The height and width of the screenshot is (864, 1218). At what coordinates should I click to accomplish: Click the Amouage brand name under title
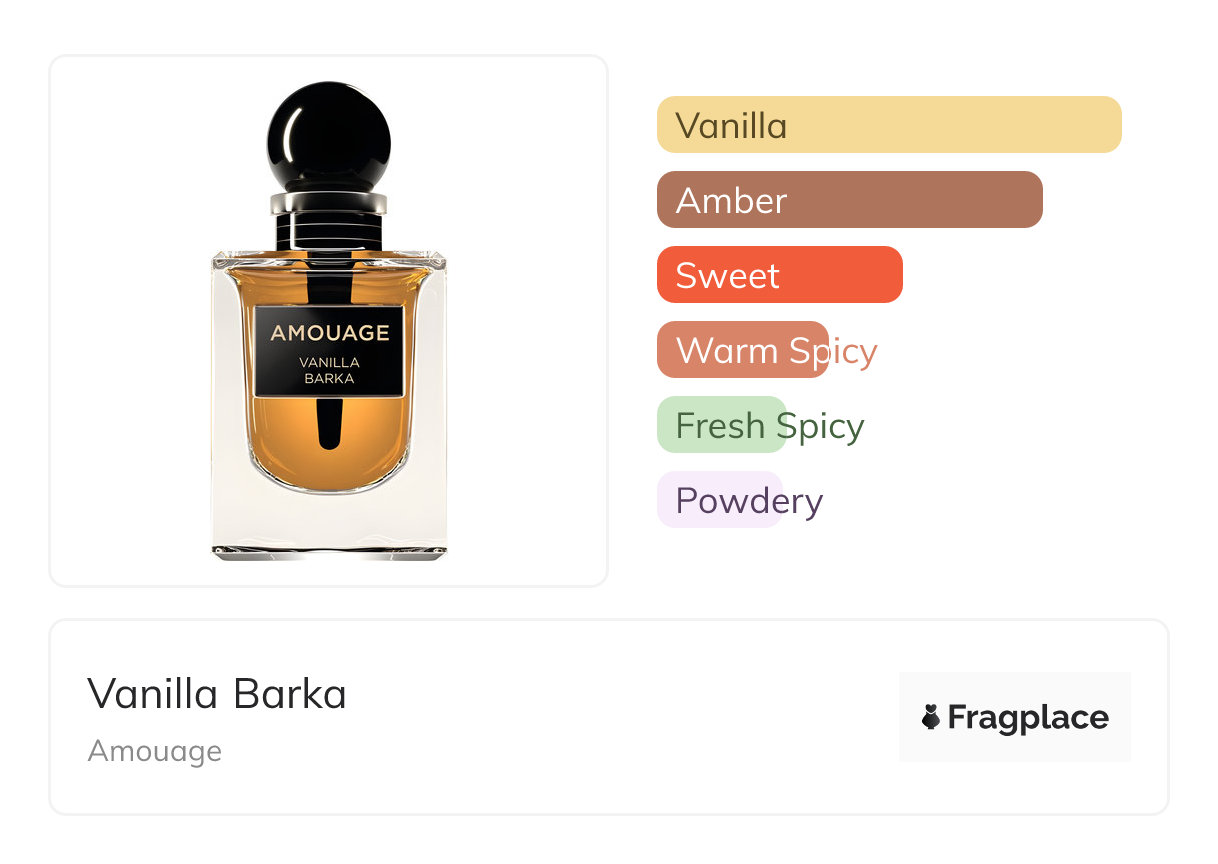pos(155,751)
